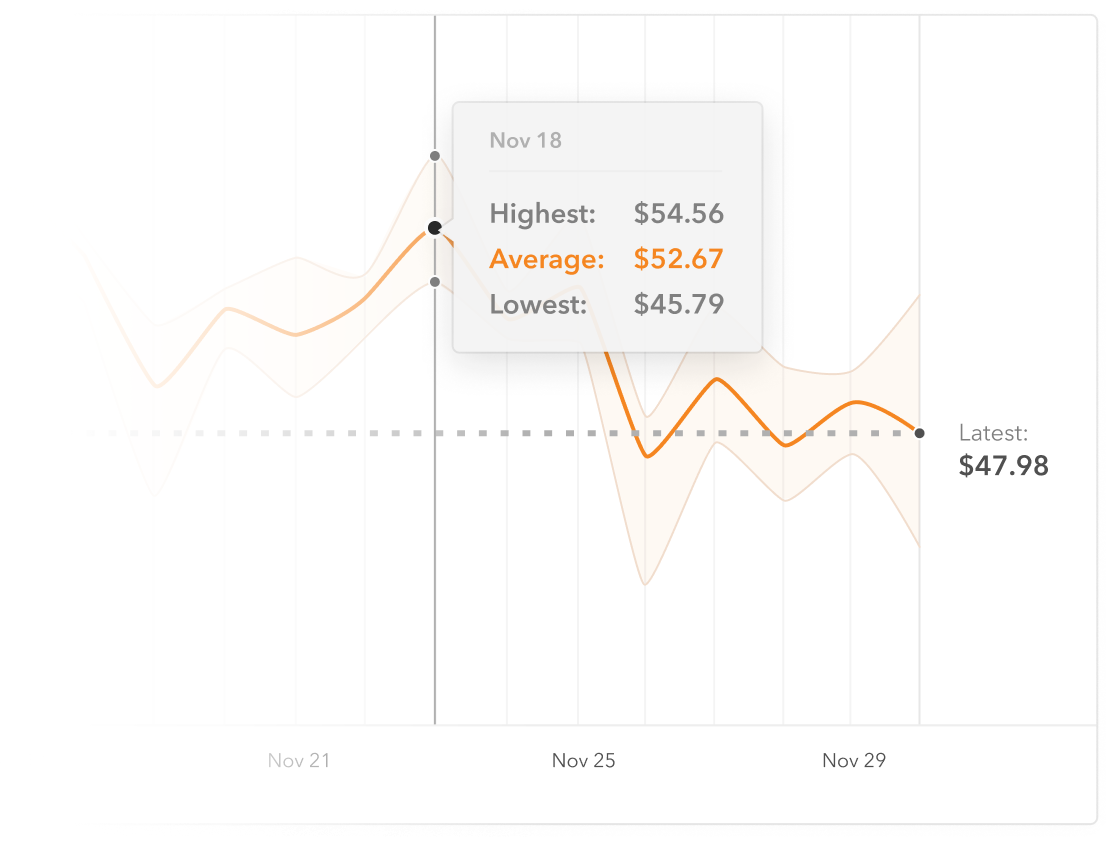1115x847 pixels.
Task: Click the $47.98 latest price value
Action: pos(1003,466)
